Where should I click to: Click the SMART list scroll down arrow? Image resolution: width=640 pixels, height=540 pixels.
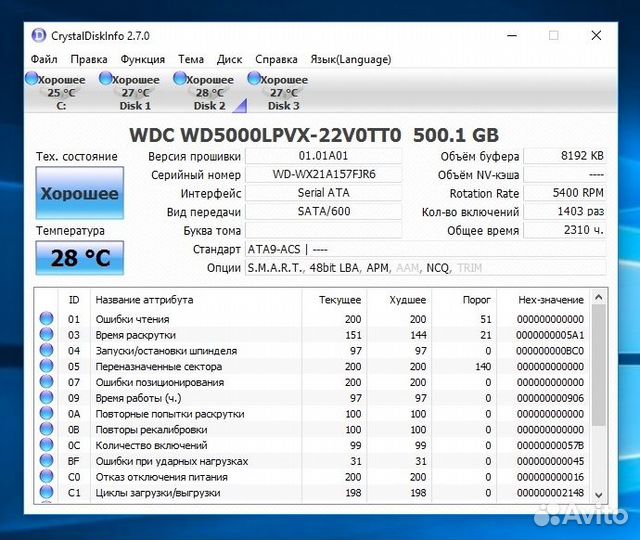point(599,495)
